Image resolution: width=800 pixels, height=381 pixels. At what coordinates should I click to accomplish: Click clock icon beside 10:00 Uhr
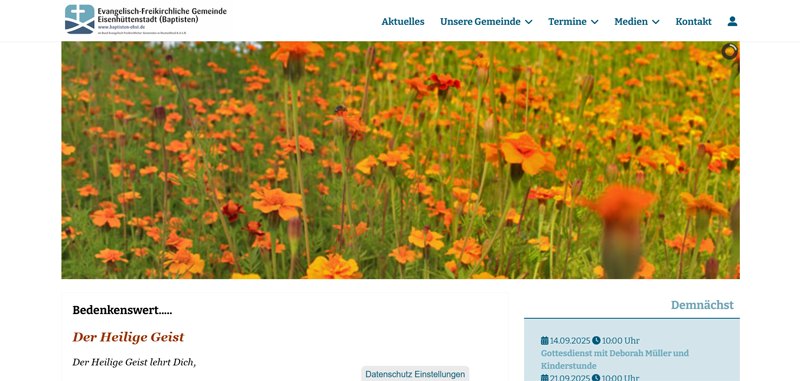pos(596,341)
